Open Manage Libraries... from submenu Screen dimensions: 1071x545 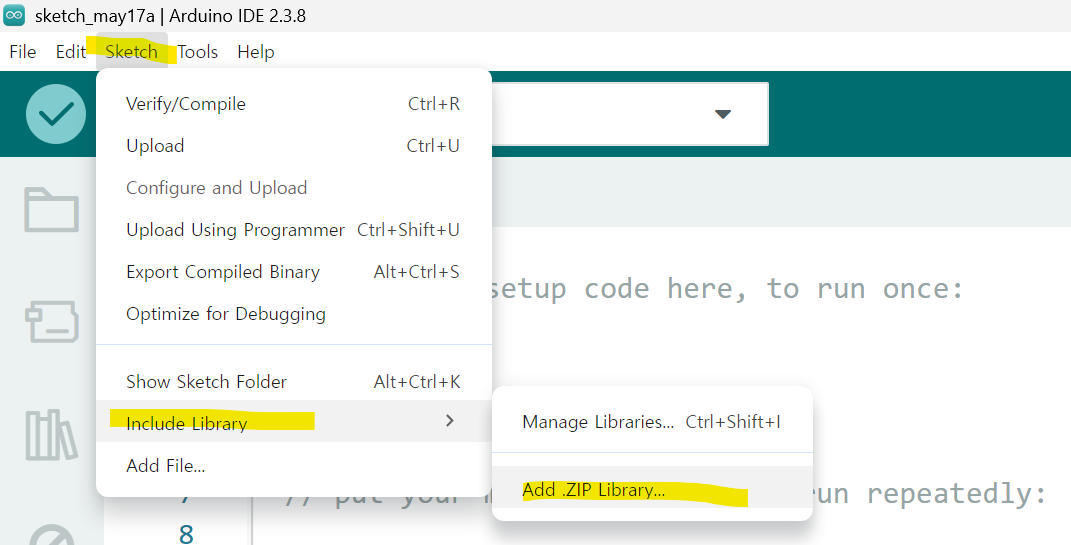[x=652, y=422]
